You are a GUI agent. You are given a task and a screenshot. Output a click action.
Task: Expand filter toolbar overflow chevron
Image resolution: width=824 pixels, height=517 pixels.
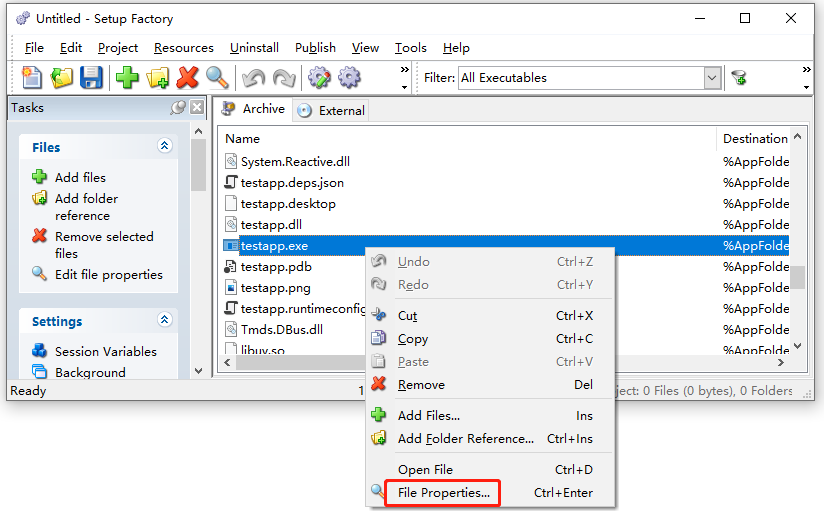tap(806, 77)
